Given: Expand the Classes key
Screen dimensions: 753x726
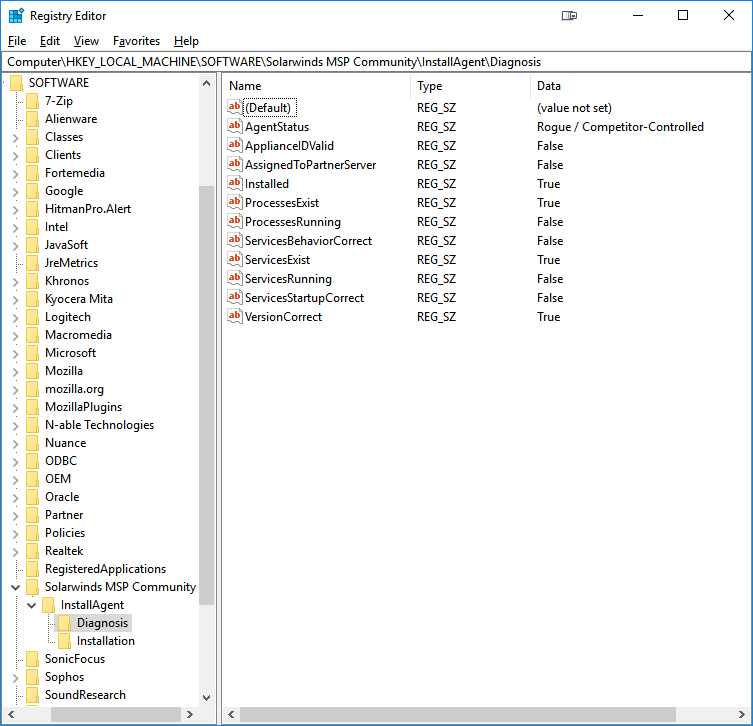Looking at the screenshot, I should pos(15,138).
